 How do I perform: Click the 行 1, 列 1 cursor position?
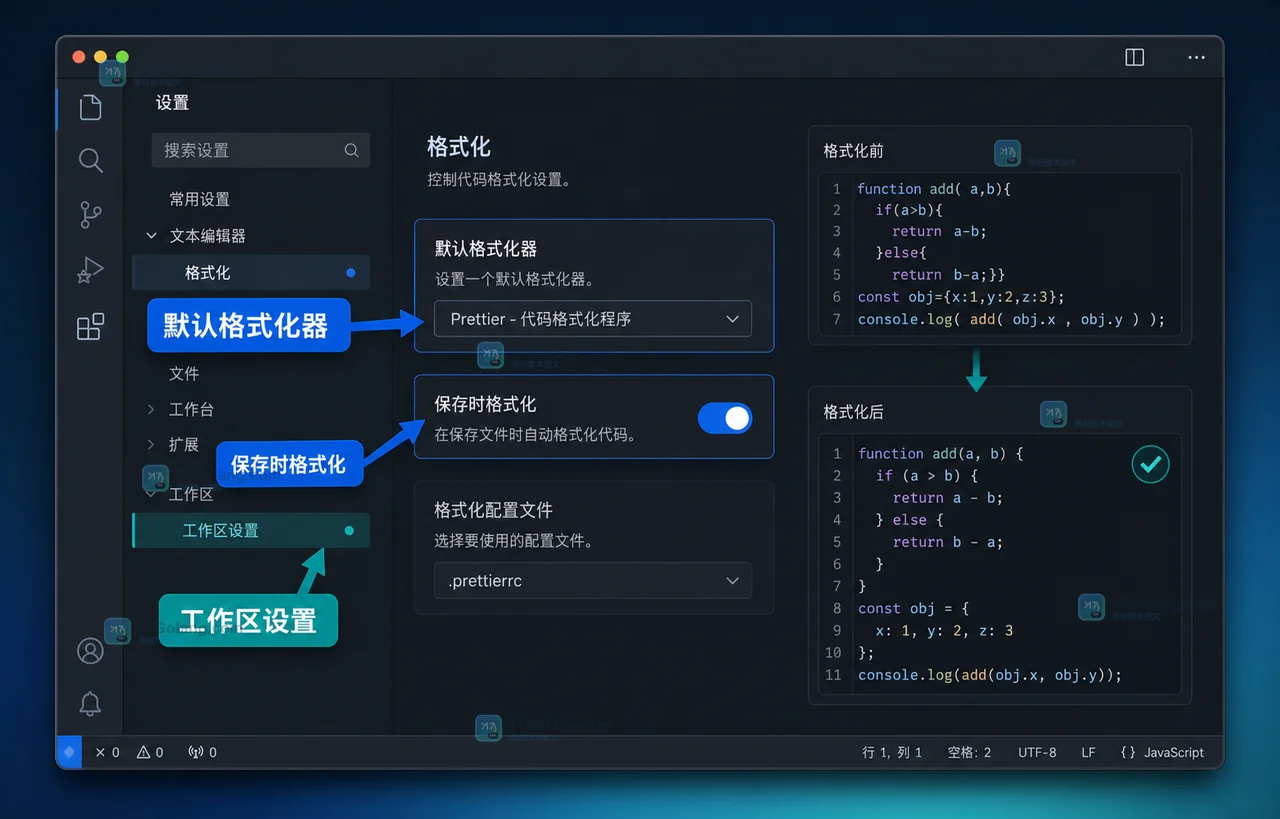(x=892, y=752)
